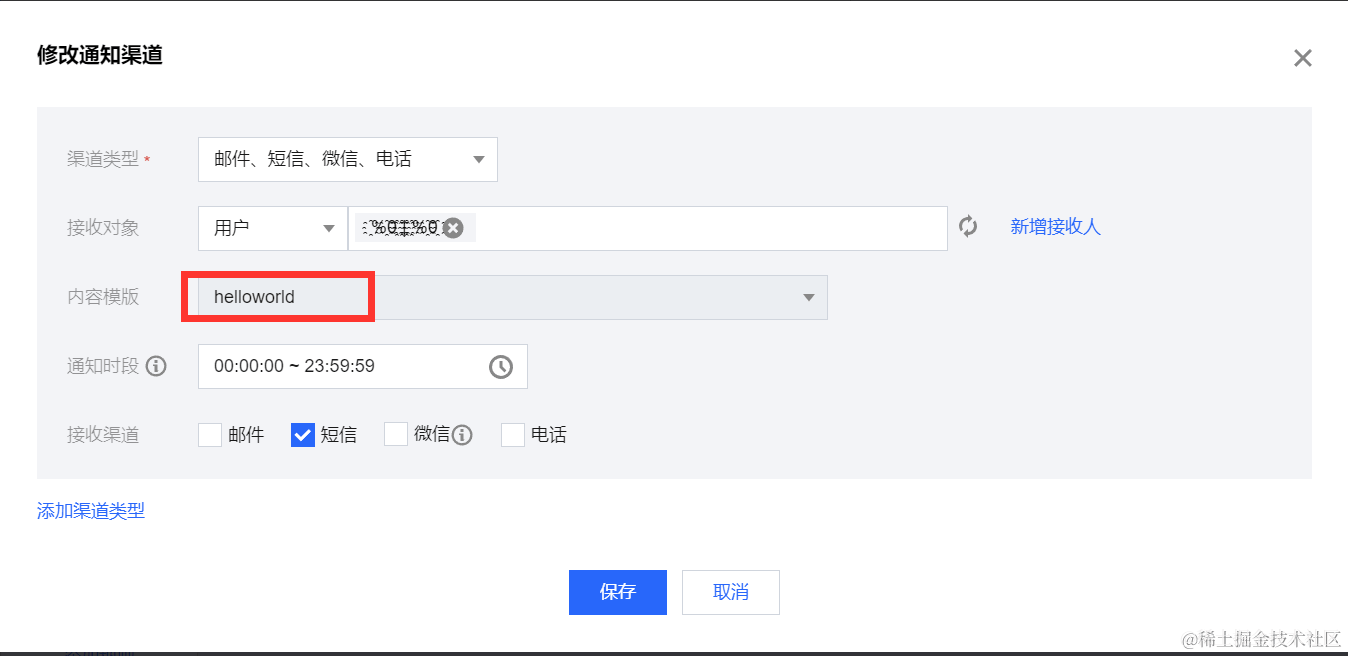Click the dropdown arrow on 内容模版 selector
1348x656 pixels.
click(809, 297)
